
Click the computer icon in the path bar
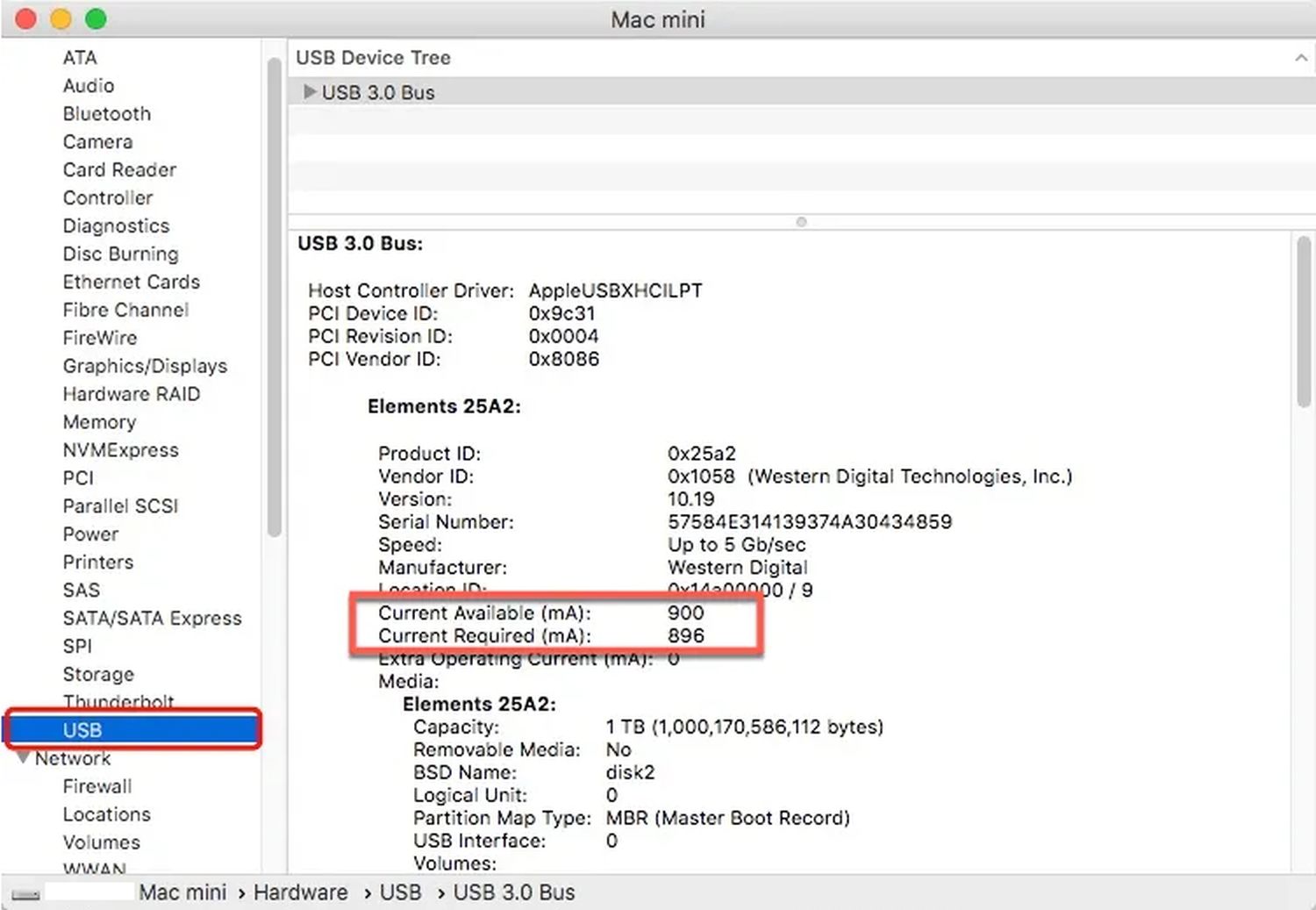click(x=25, y=894)
